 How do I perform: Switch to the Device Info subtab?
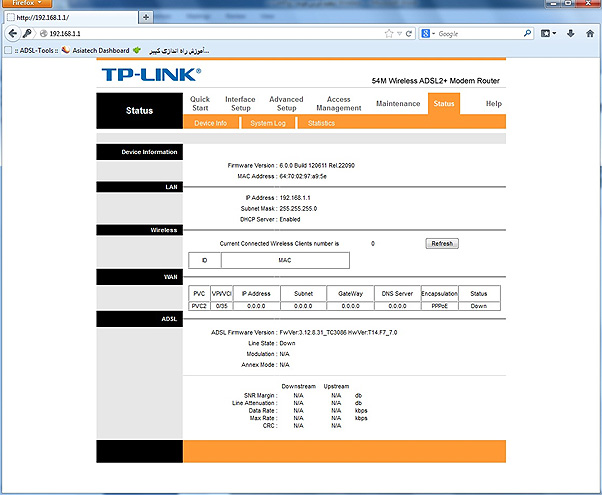(211, 123)
